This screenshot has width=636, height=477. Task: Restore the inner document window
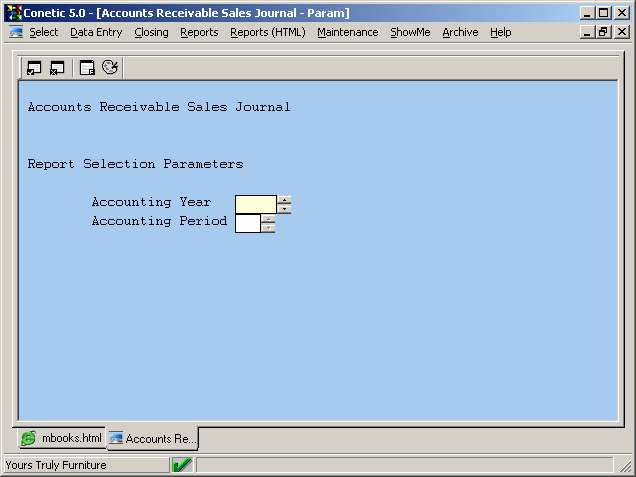click(x=604, y=32)
